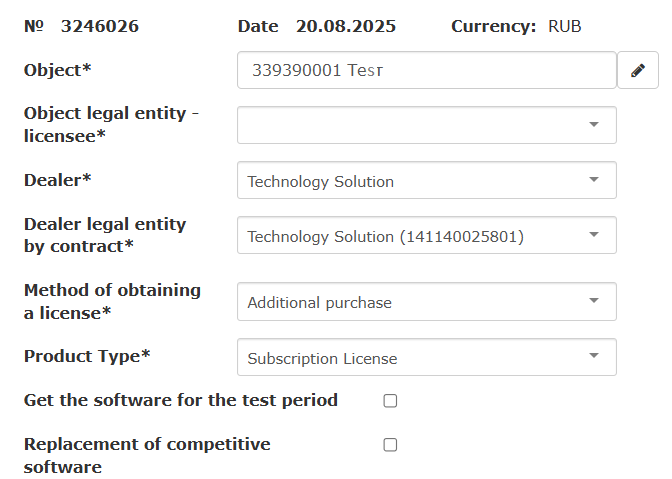Screen dimensions: 672x479
Task: Check the Replacement of competitive software box
Action: [390, 445]
